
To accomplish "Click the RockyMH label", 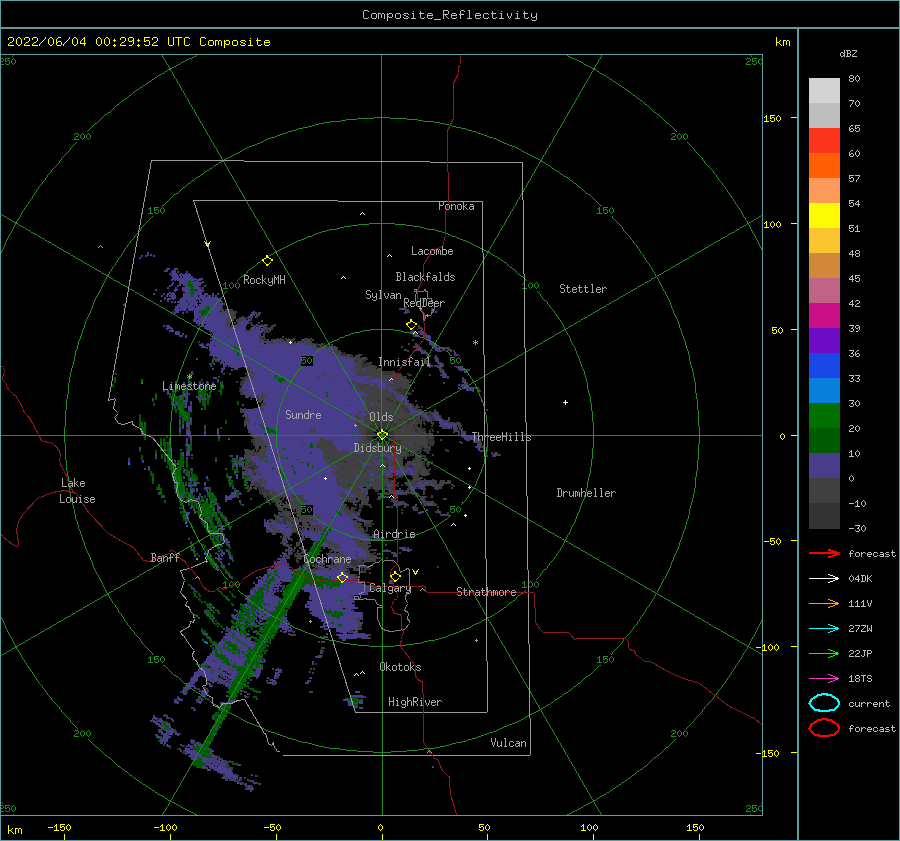I will 264,280.
